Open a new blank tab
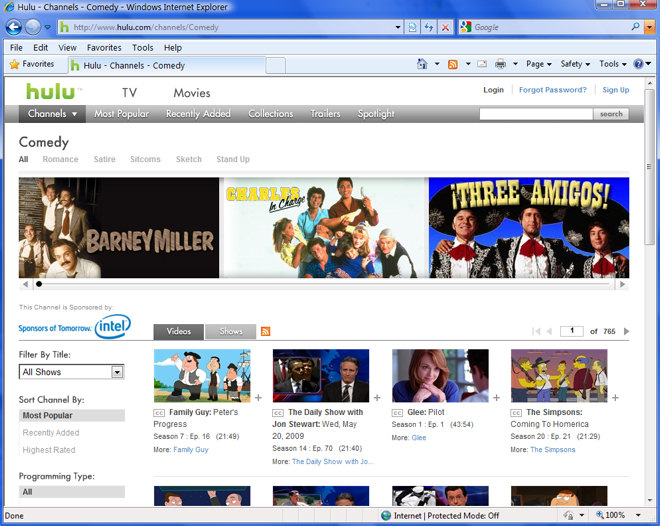The width and height of the screenshot is (660, 526). pyautogui.click(x=276, y=66)
